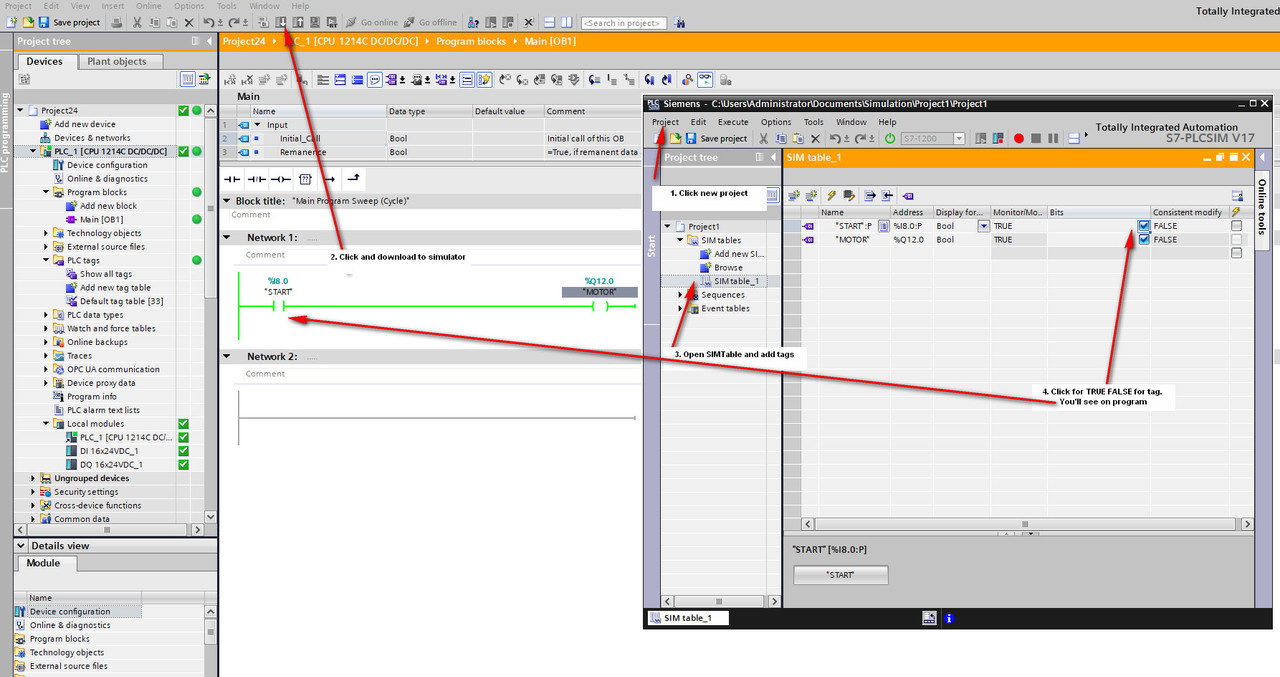Collapse the Project24 tree node

coord(20,110)
